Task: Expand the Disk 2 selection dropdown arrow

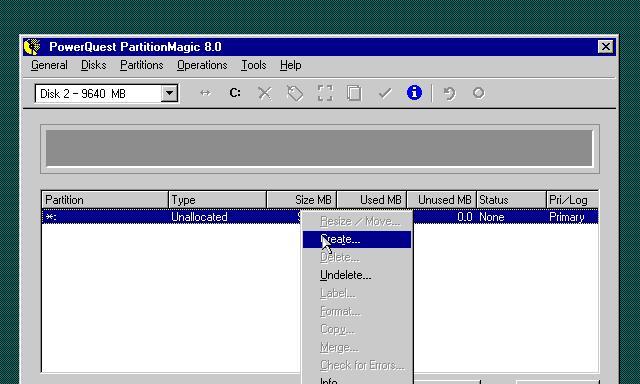Action: coord(169,93)
